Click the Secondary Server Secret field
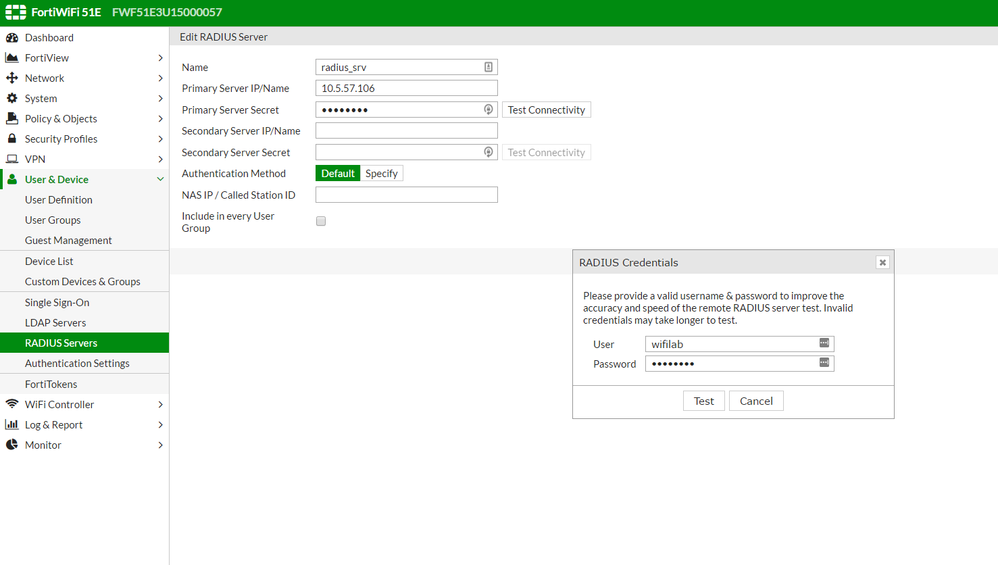This screenshot has height=565, width=998. point(406,152)
